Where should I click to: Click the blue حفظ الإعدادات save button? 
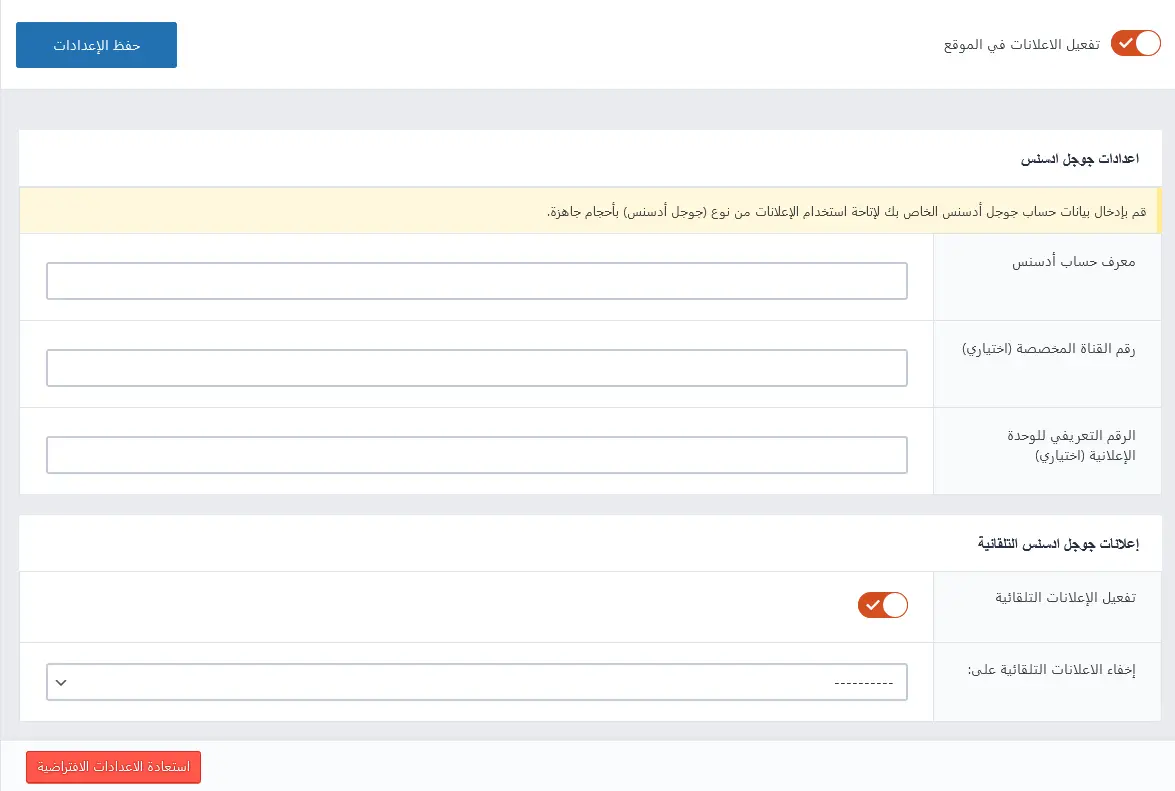click(x=96, y=45)
